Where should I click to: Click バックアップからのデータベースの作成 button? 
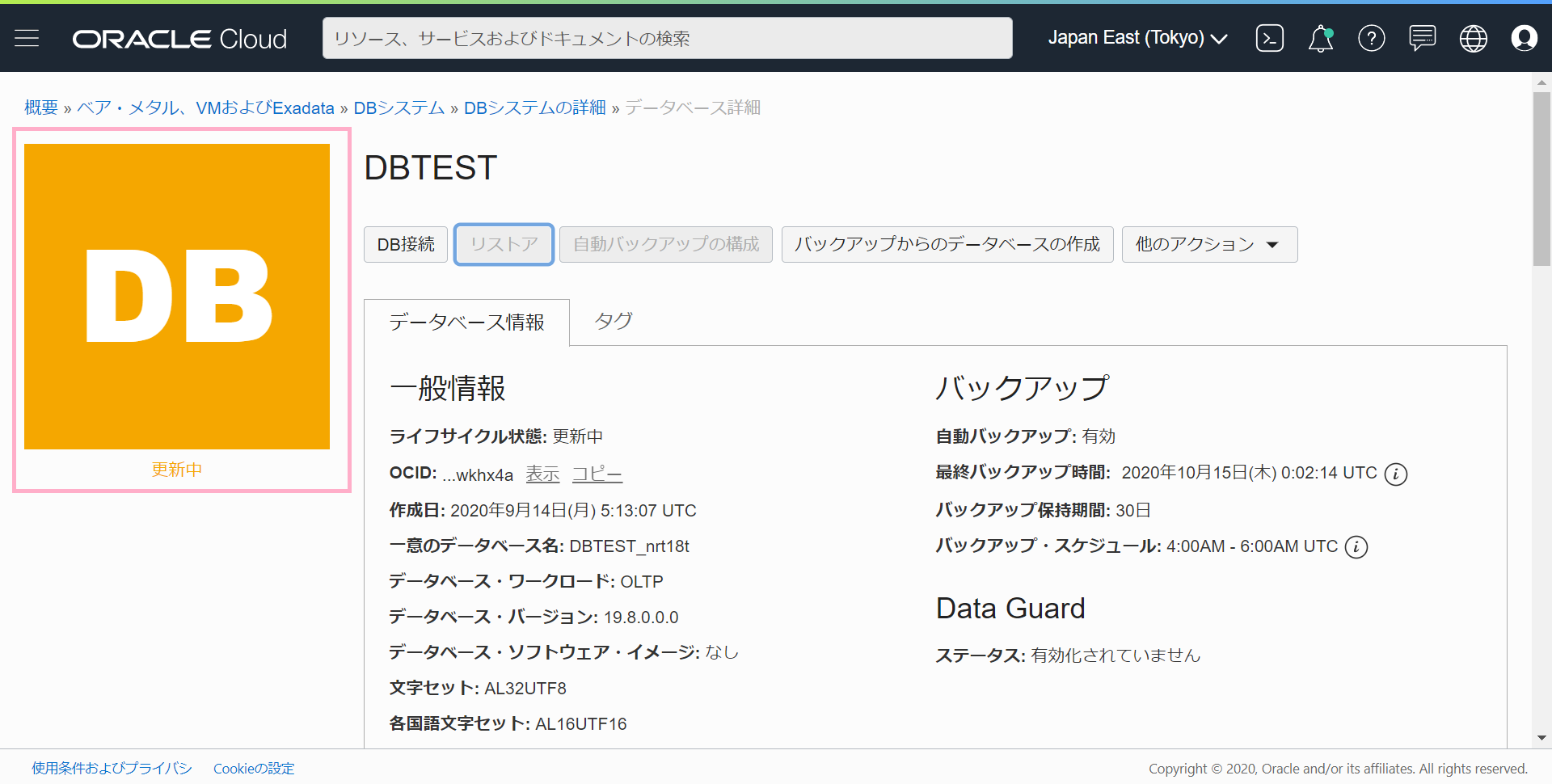947,244
